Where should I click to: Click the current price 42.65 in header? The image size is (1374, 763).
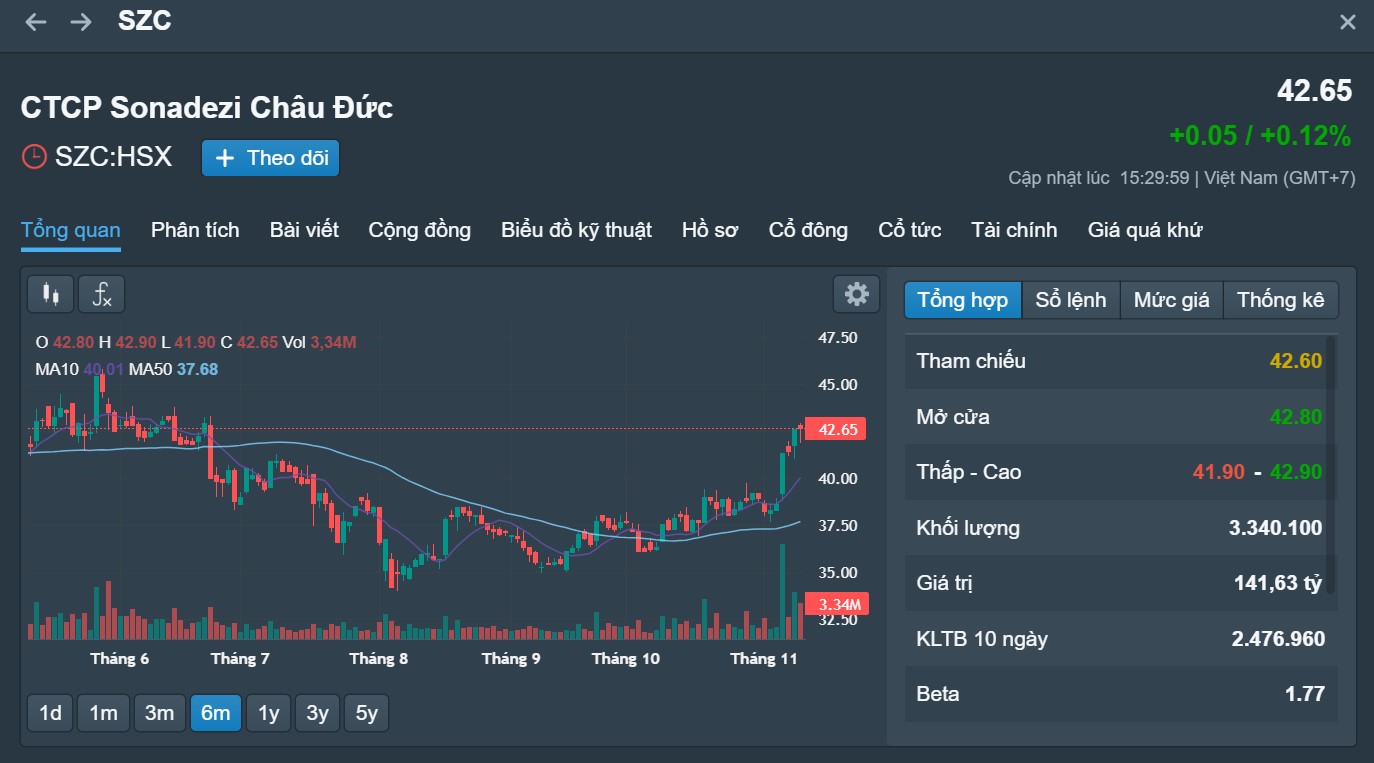[x=1314, y=91]
